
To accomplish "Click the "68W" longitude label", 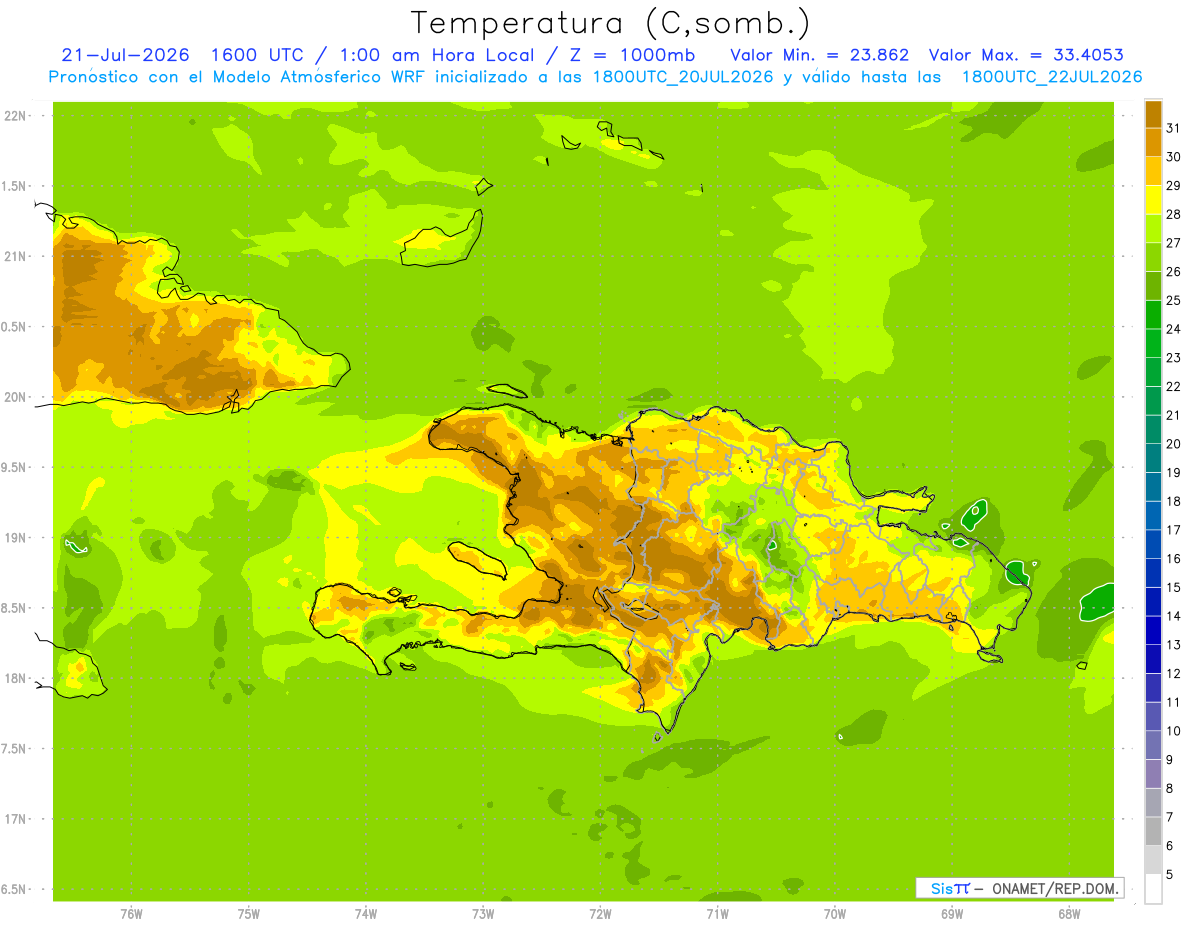I will point(1069,913).
